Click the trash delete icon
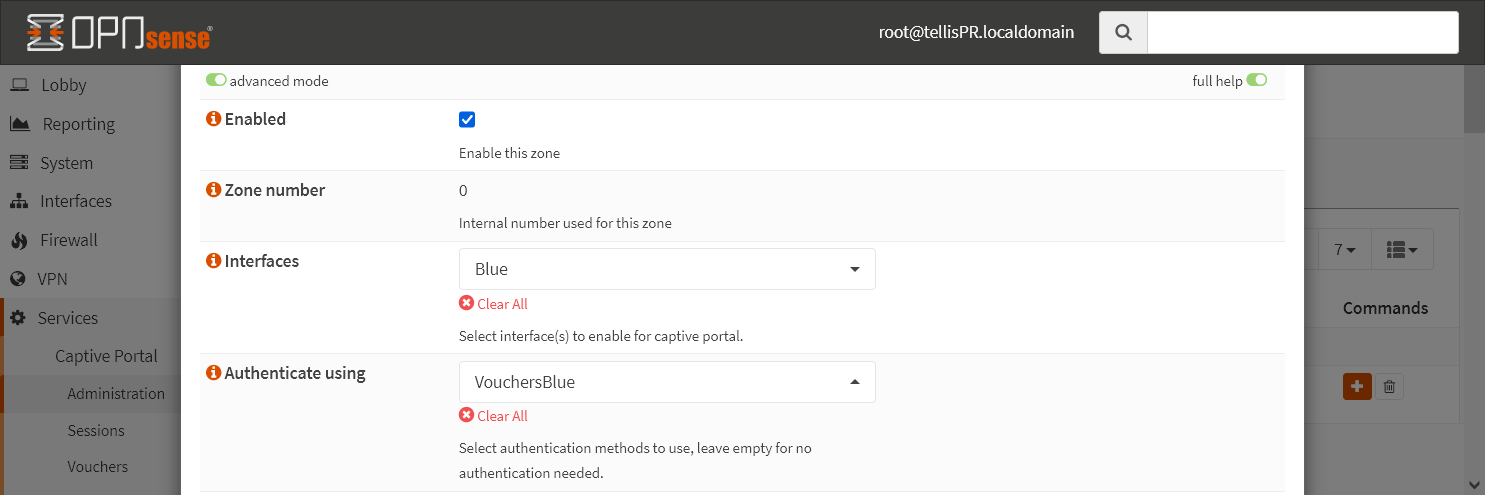The width and height of the screenshot is (1485, 495). point(1389,386)
